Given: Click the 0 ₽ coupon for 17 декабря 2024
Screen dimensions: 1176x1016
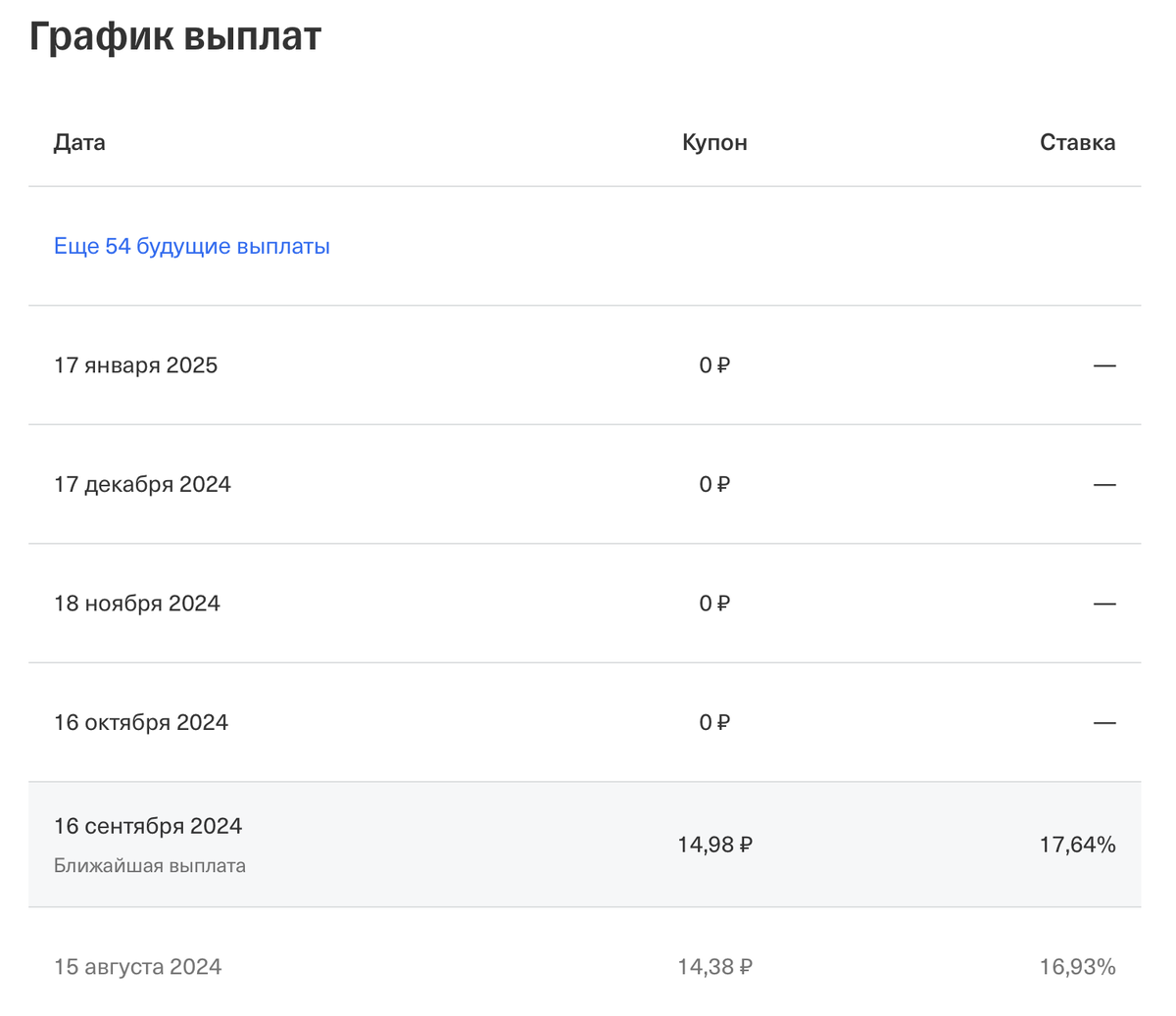Looking at the screenshot, I should click(x=715, y=484).
